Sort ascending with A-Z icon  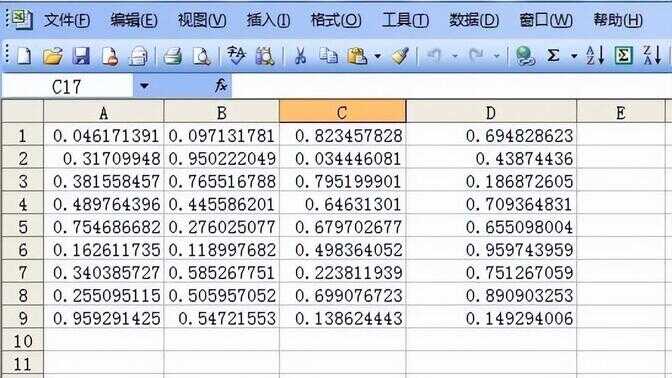pyautogui.click(x=595, y=56)
